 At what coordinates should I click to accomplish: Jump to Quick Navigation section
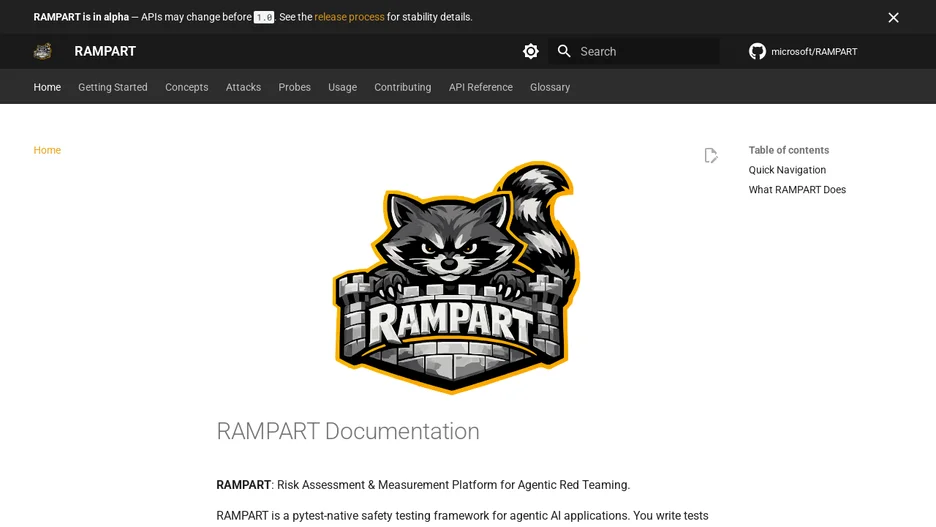787,170
